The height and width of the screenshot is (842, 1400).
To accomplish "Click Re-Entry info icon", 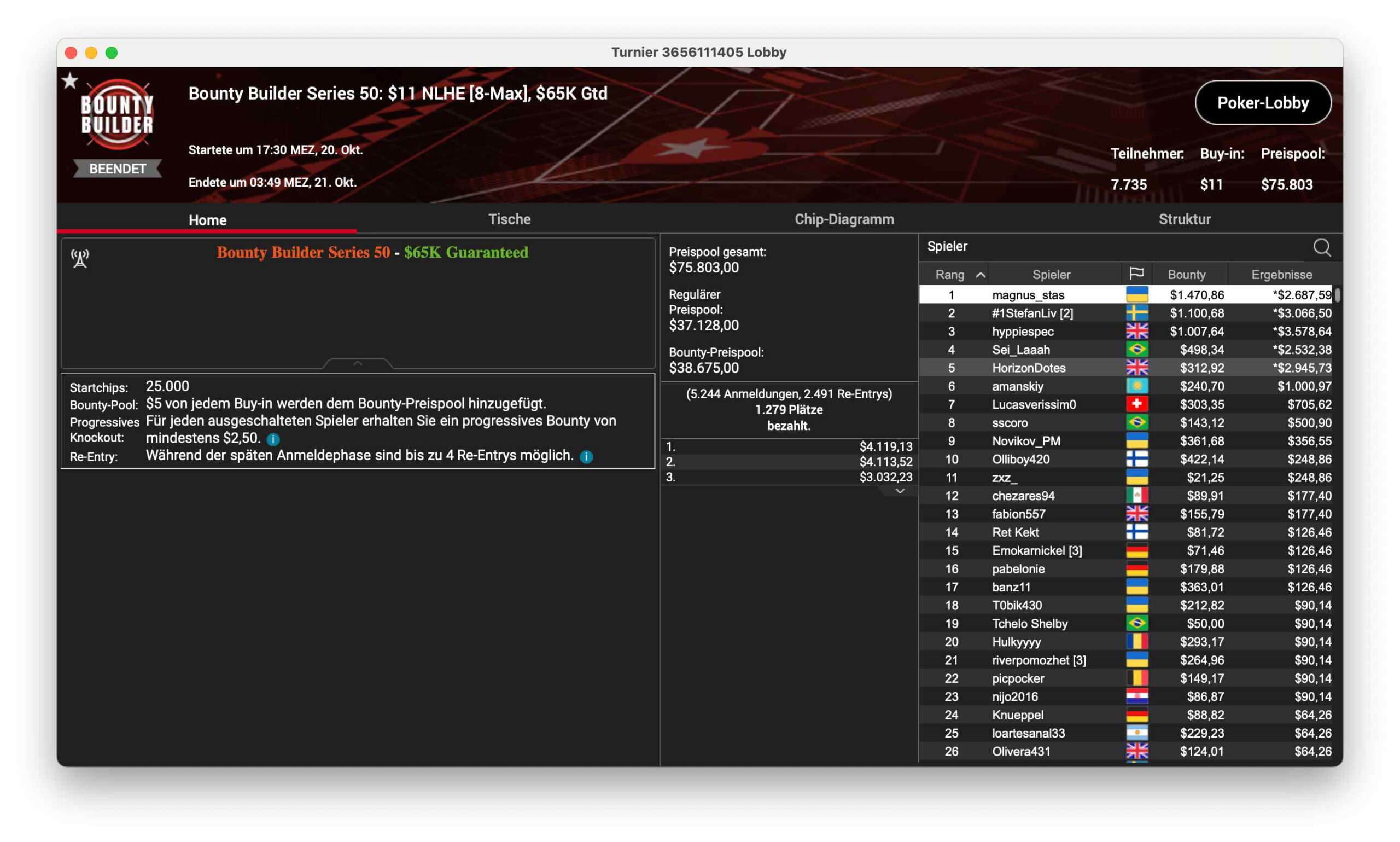I will [586, 457].
